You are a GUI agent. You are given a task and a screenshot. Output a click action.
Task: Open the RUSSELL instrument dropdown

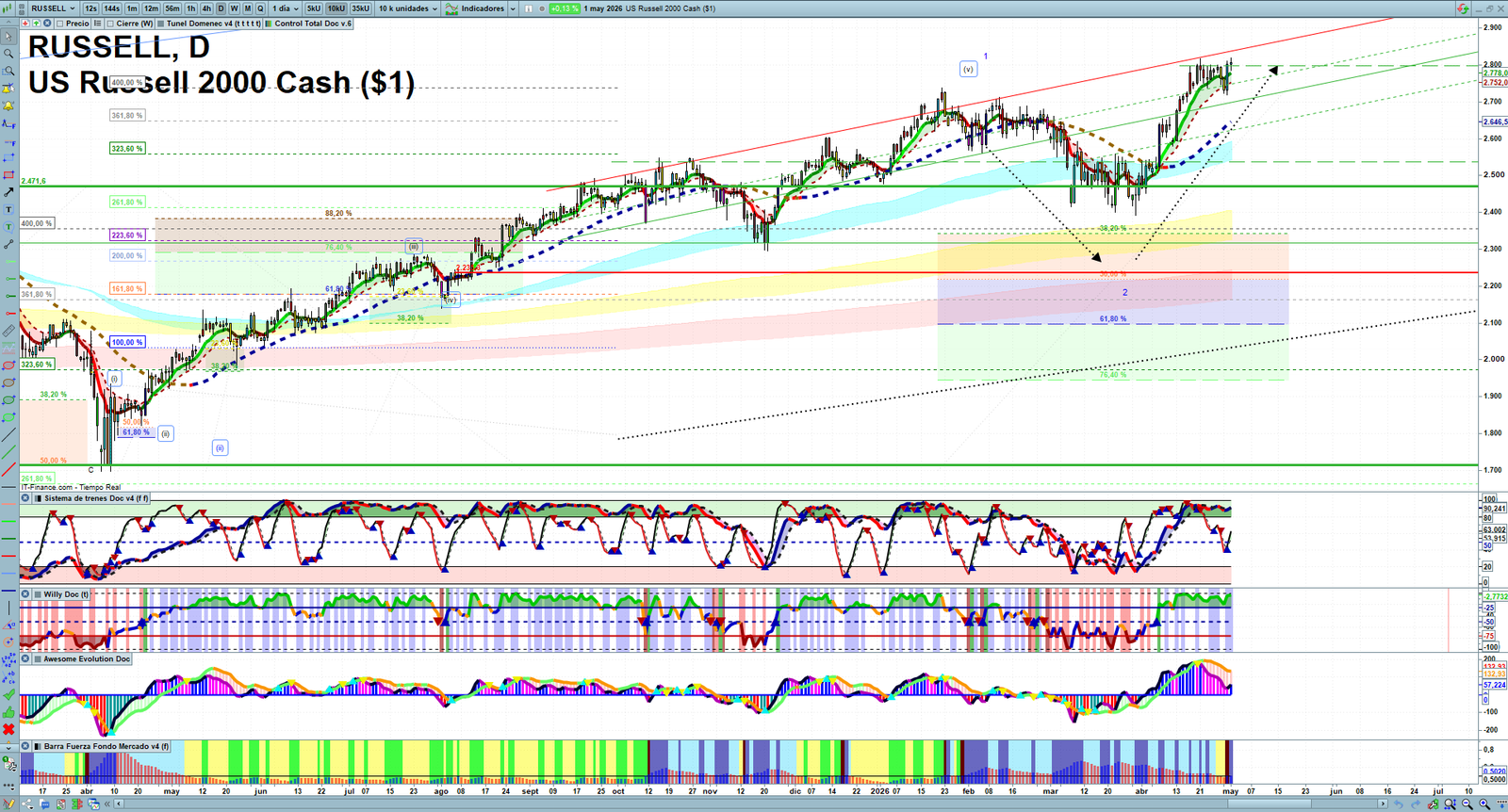coord(54,8)
